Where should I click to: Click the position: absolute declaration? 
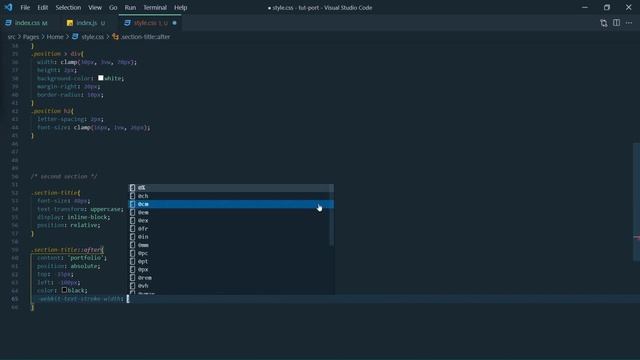[x=69, y=266]
